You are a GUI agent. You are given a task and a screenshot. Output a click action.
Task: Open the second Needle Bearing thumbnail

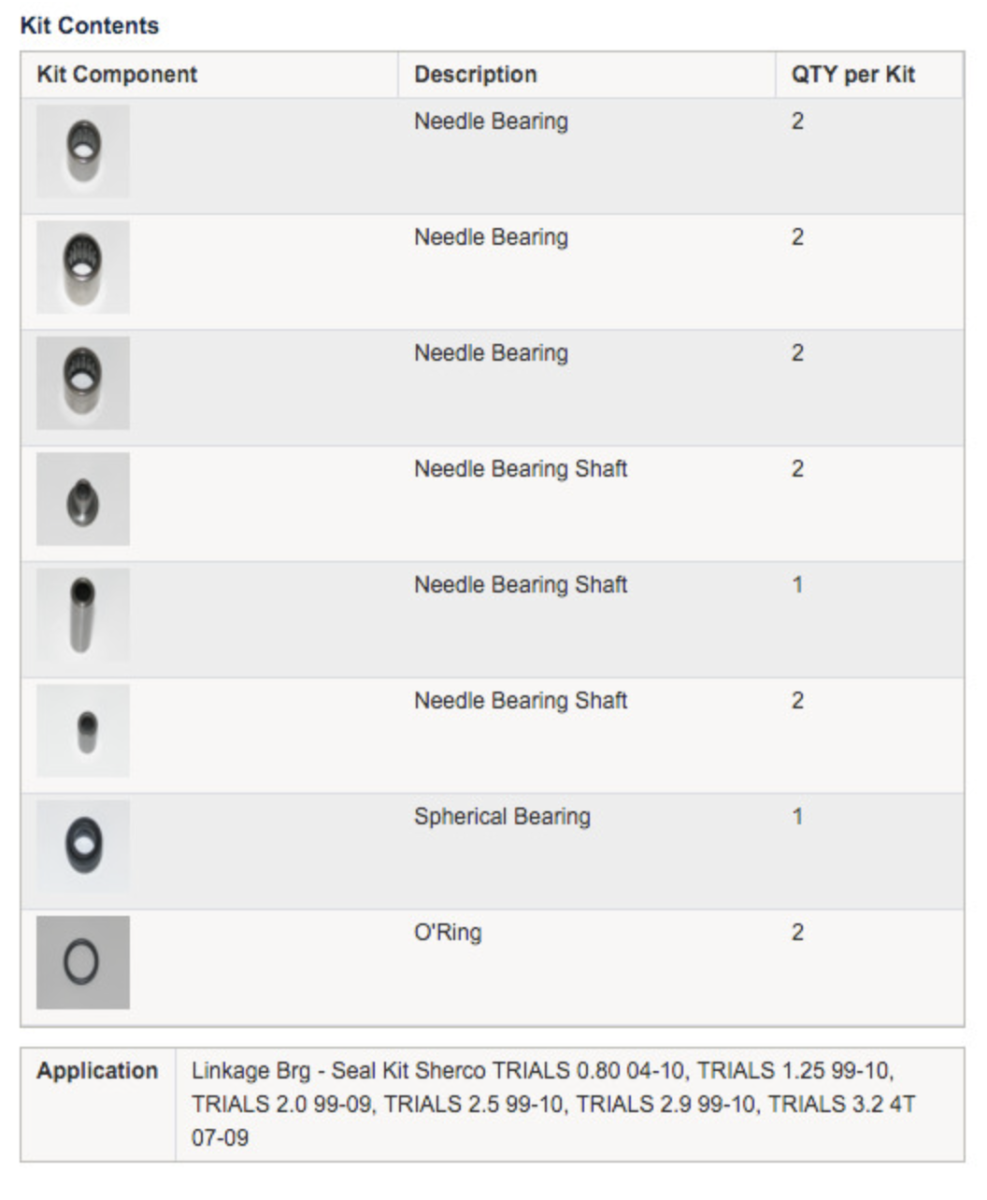(83, 267)
